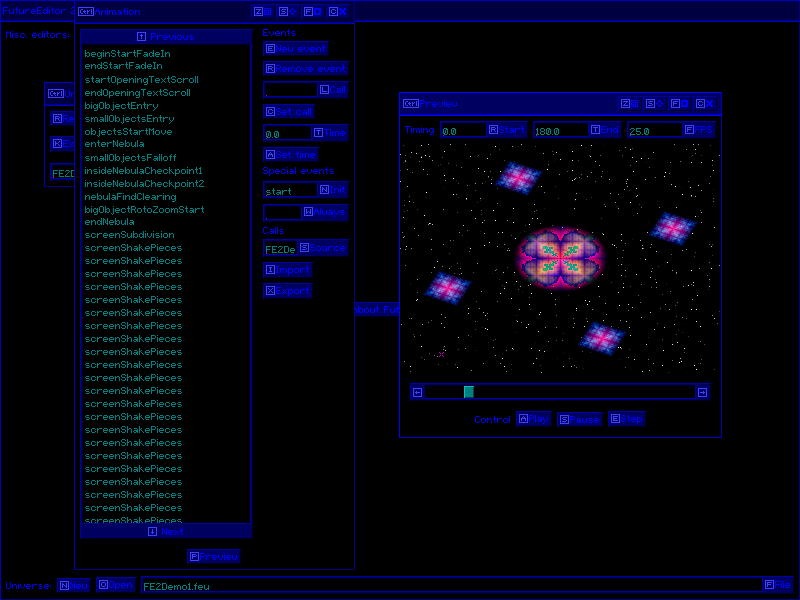Click the End time field in Preview
Image resolution: width=800 pixels, height=600 pixels.
560,131
